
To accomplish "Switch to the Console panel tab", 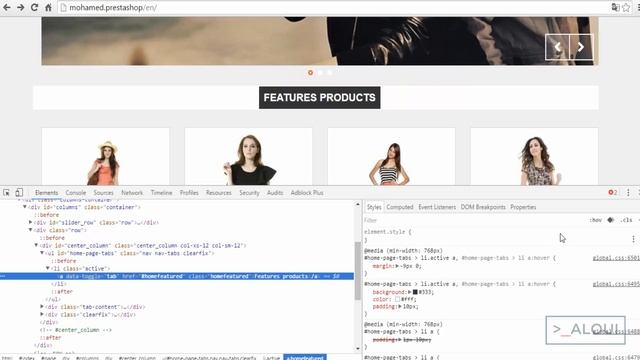I will pyautogui.click(x=76, y=193).
